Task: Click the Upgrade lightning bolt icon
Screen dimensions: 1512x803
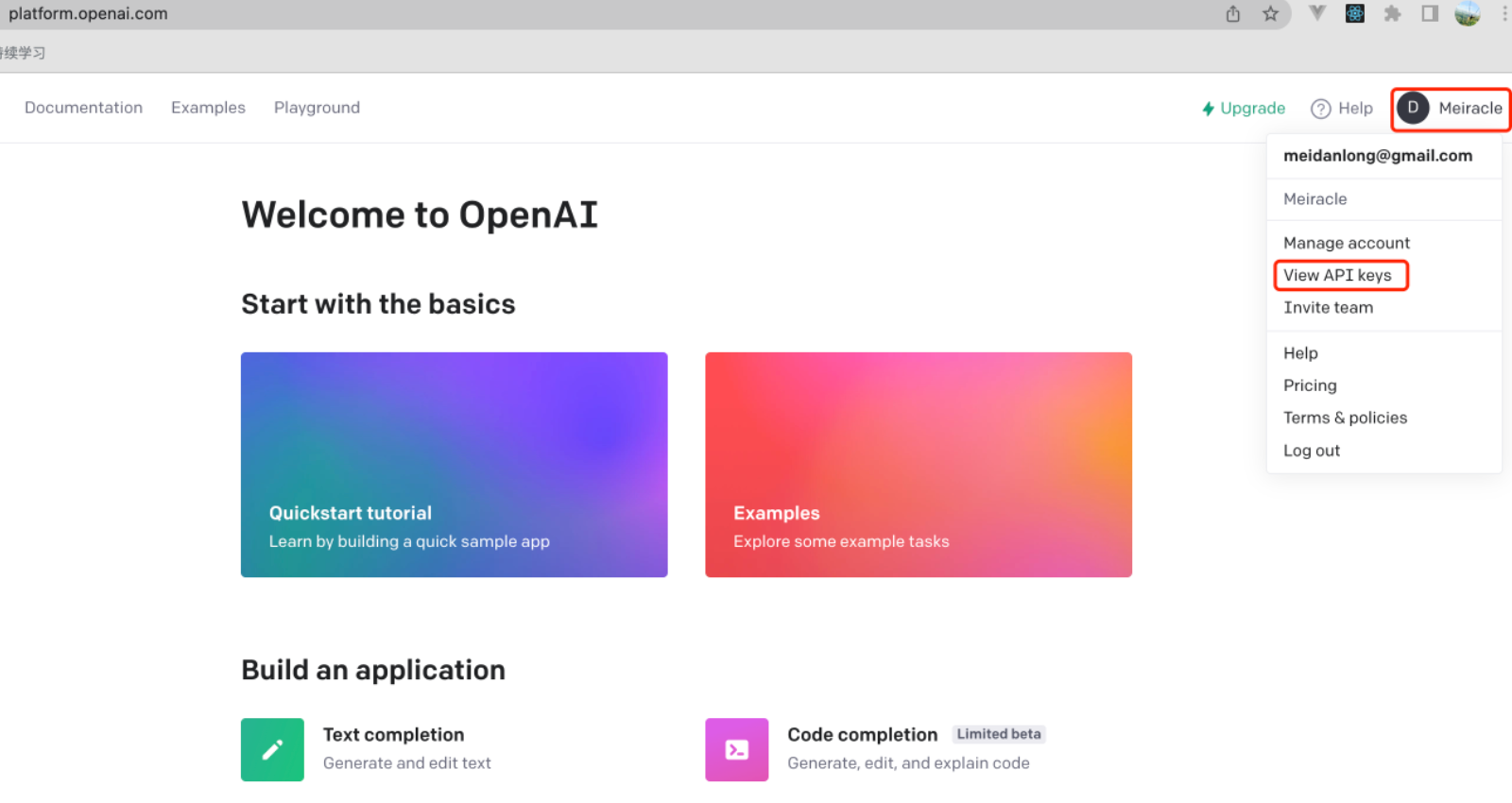Action: [1208, 109]
